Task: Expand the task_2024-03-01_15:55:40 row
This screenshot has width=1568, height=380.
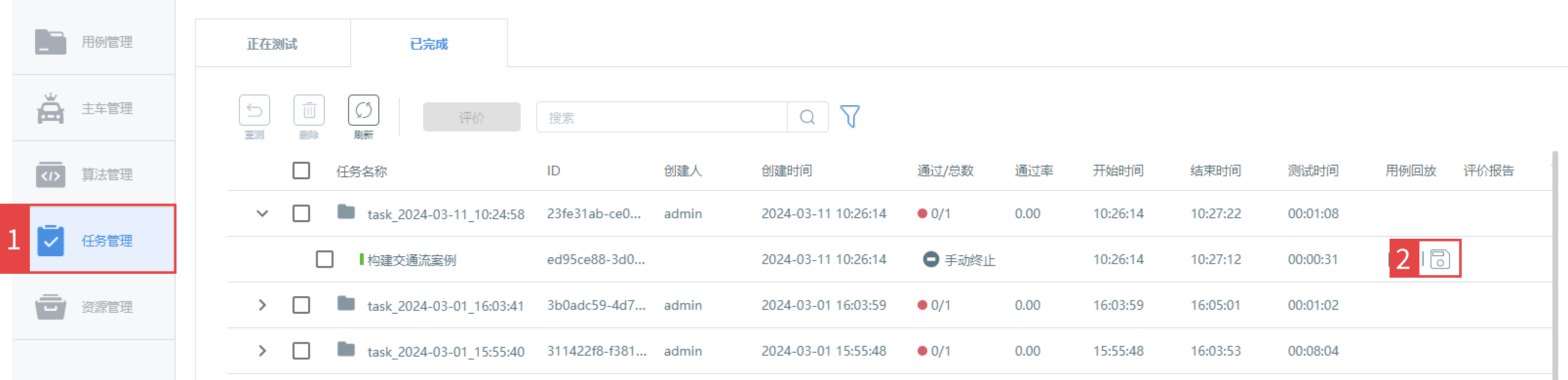Action: coord(262,351)
